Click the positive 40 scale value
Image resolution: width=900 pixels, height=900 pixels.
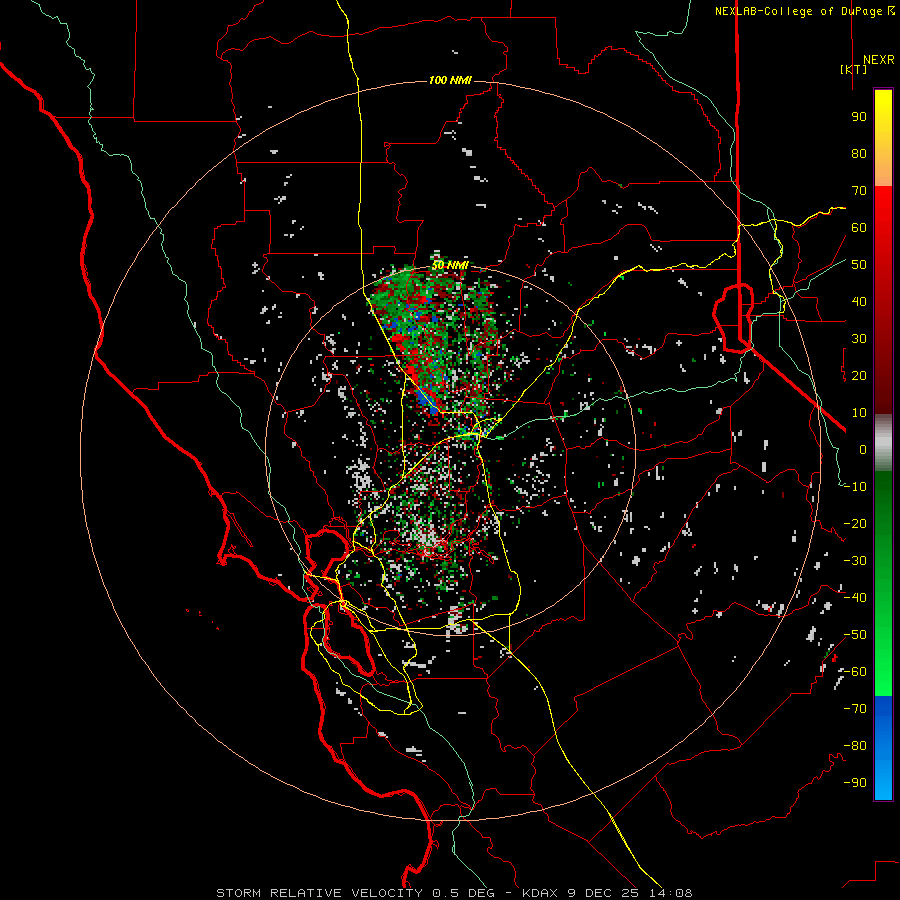click(859, 302)
